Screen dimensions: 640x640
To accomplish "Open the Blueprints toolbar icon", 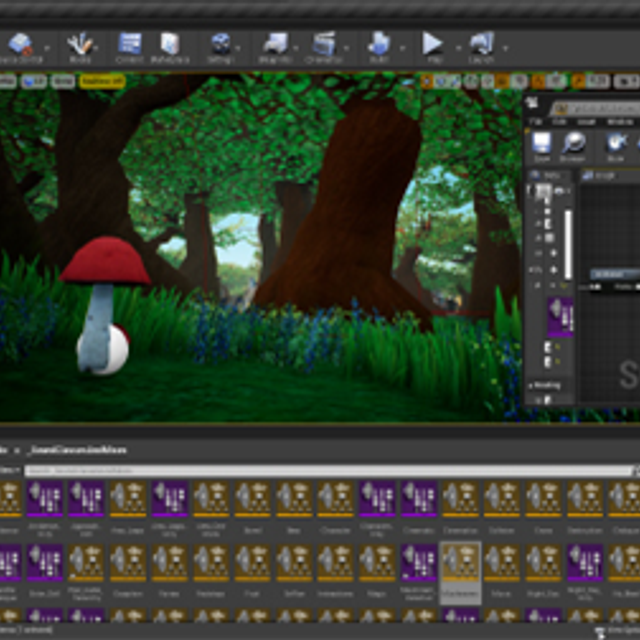I will [x=275, y=45].
